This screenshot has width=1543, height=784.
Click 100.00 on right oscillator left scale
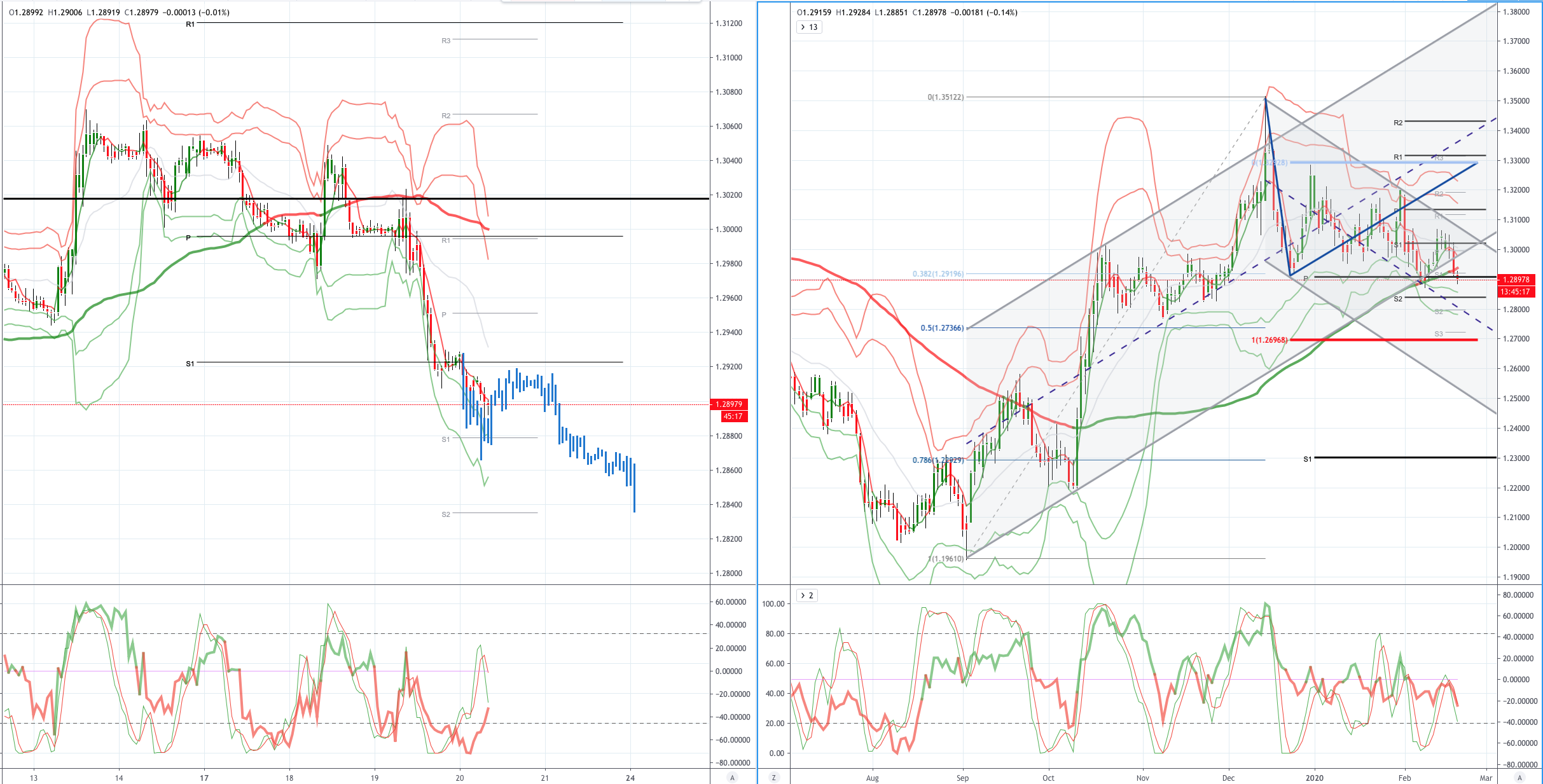tap(773, 604)
